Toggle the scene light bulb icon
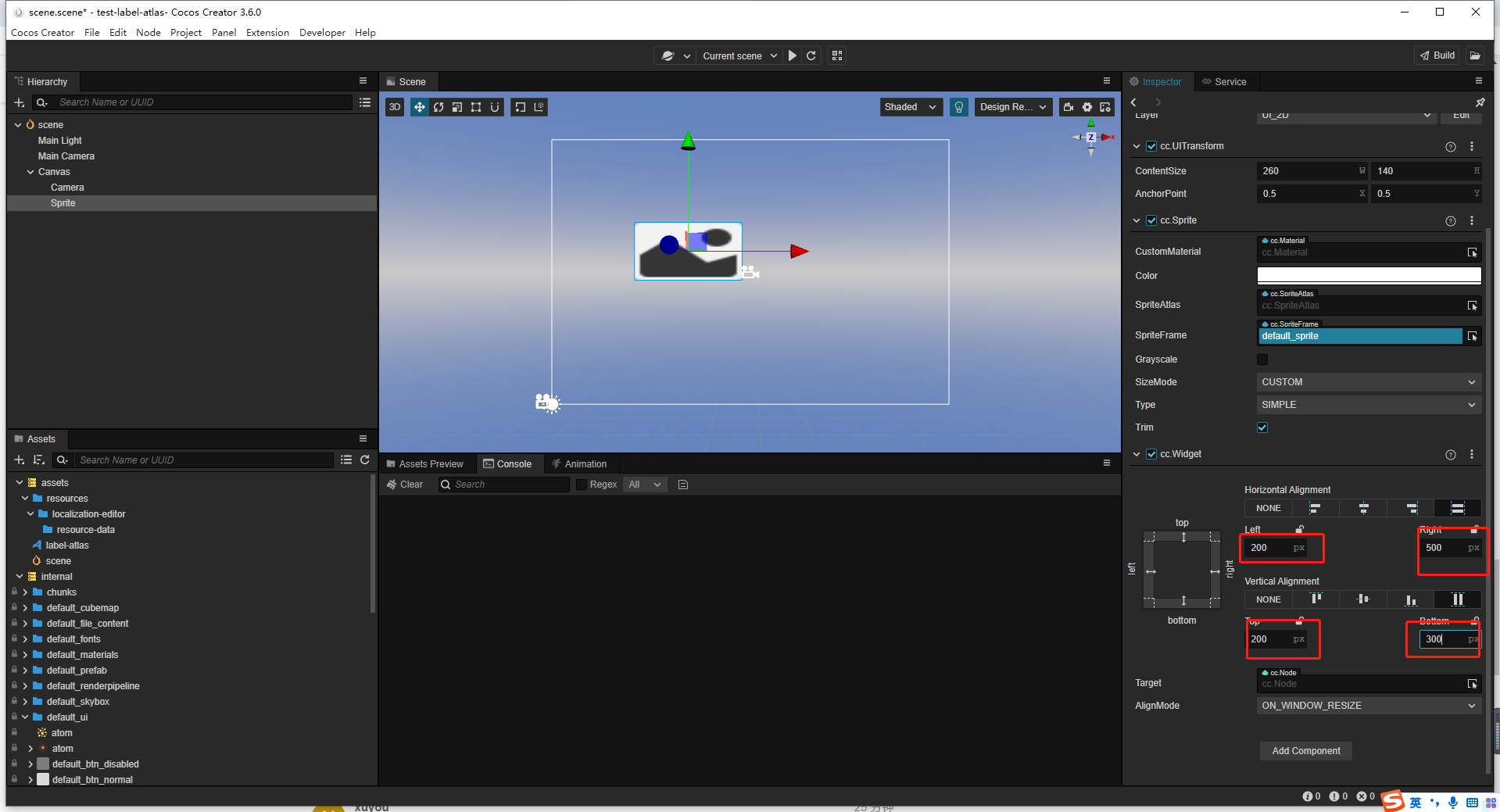Image resolution: width=1500 pixels, height=812 pixels. pyautogui.click(x=959, y=107)
